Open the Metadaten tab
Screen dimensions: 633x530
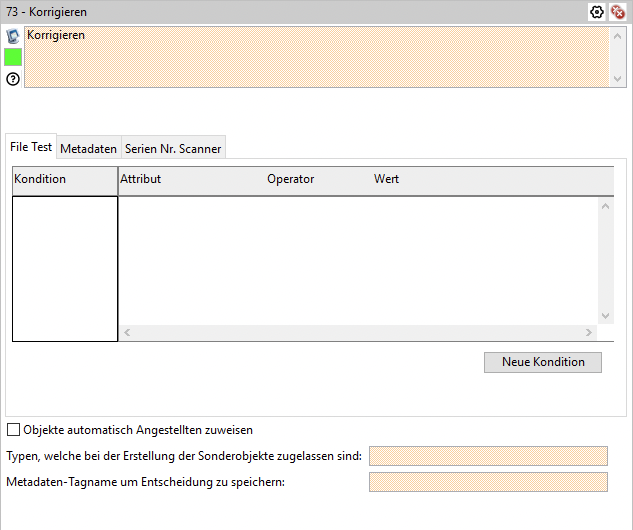(88, 148)
